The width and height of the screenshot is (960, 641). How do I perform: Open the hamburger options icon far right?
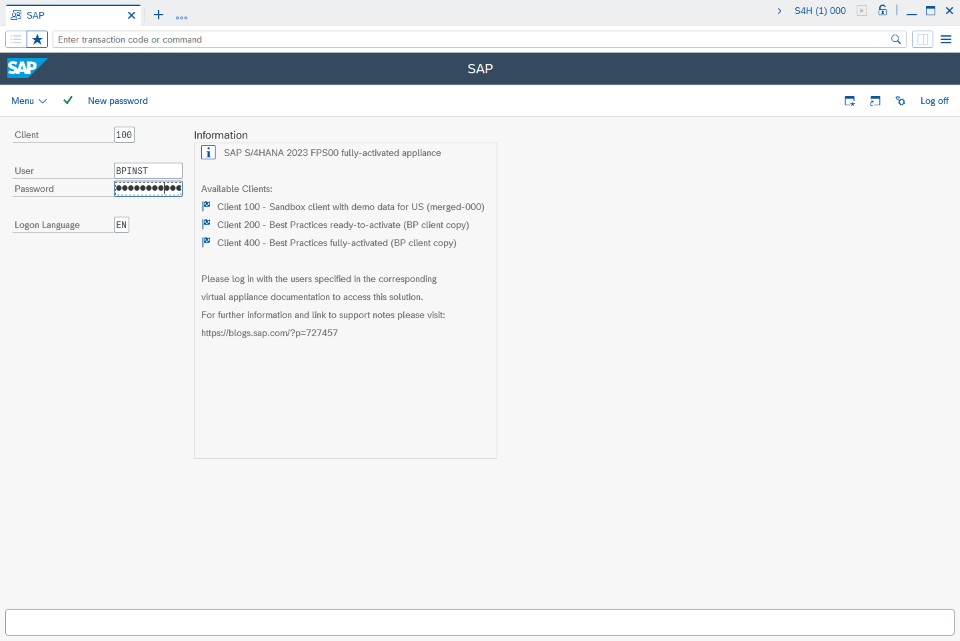pyautogui.click(x=945, y=39)
